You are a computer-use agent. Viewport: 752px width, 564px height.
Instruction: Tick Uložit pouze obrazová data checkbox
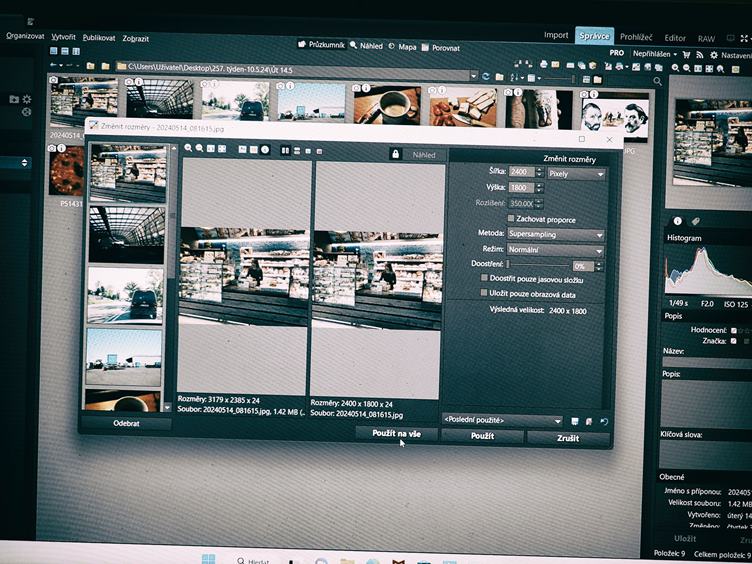[483, 293]
